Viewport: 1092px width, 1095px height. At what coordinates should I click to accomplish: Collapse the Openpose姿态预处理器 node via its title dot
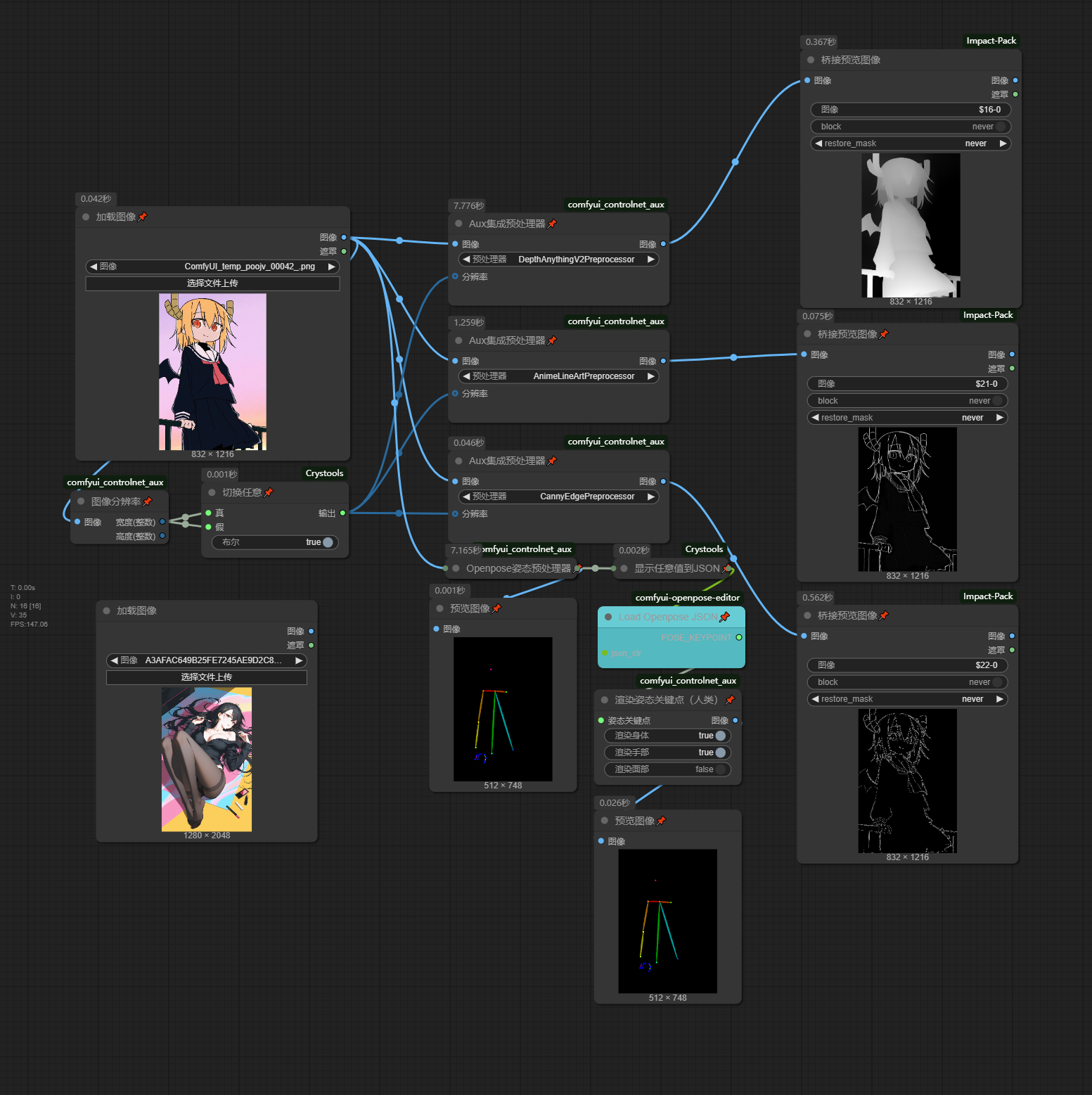456,568
